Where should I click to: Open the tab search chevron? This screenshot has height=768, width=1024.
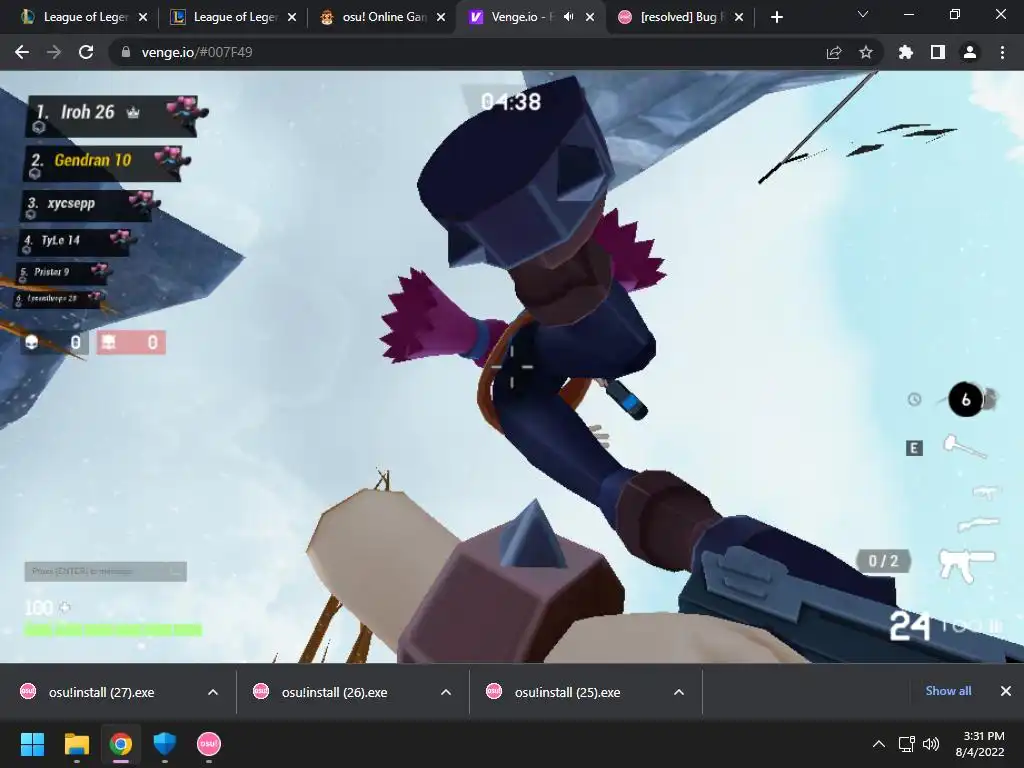[863, 14]
